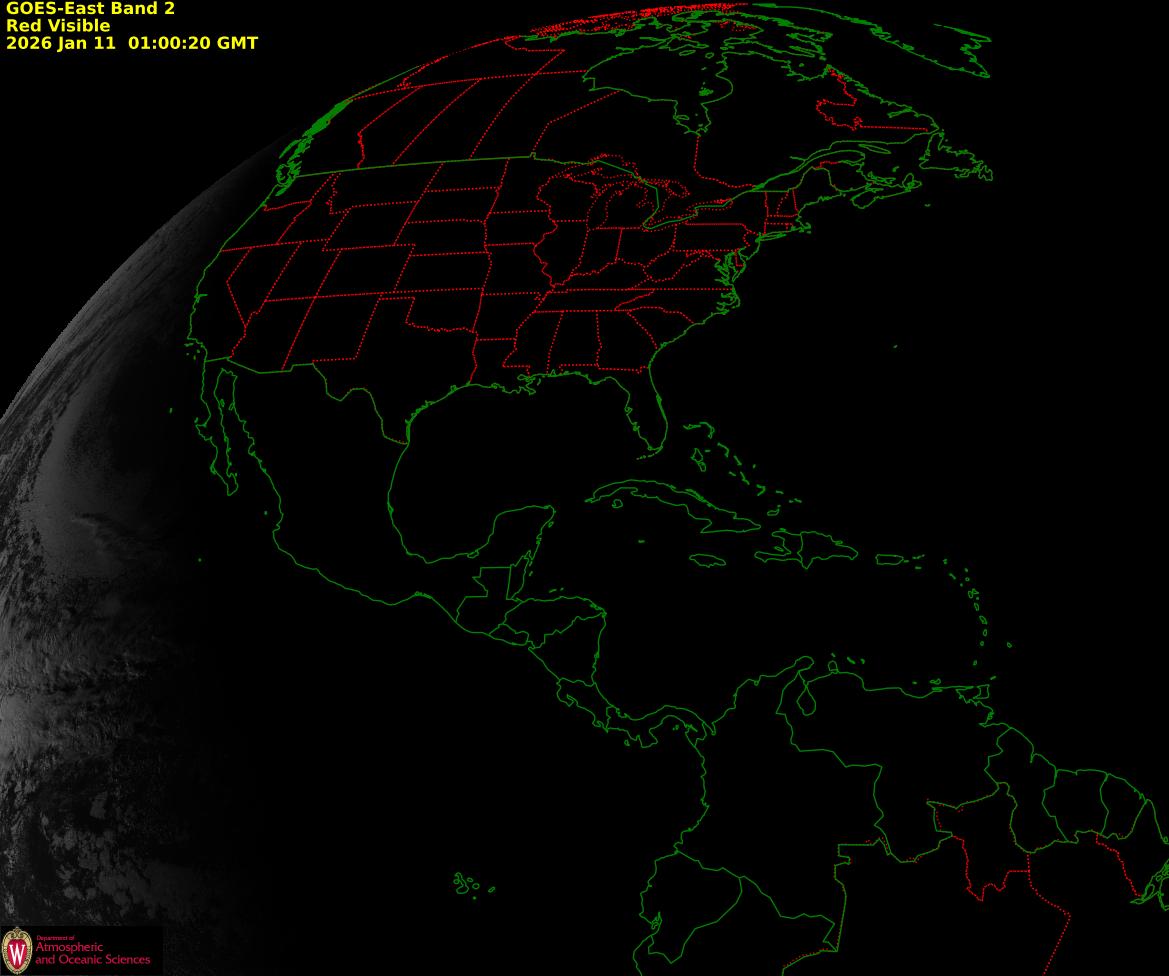
Task: Click the "GOES-East Band 2" title text
Action: pos(90,9)
